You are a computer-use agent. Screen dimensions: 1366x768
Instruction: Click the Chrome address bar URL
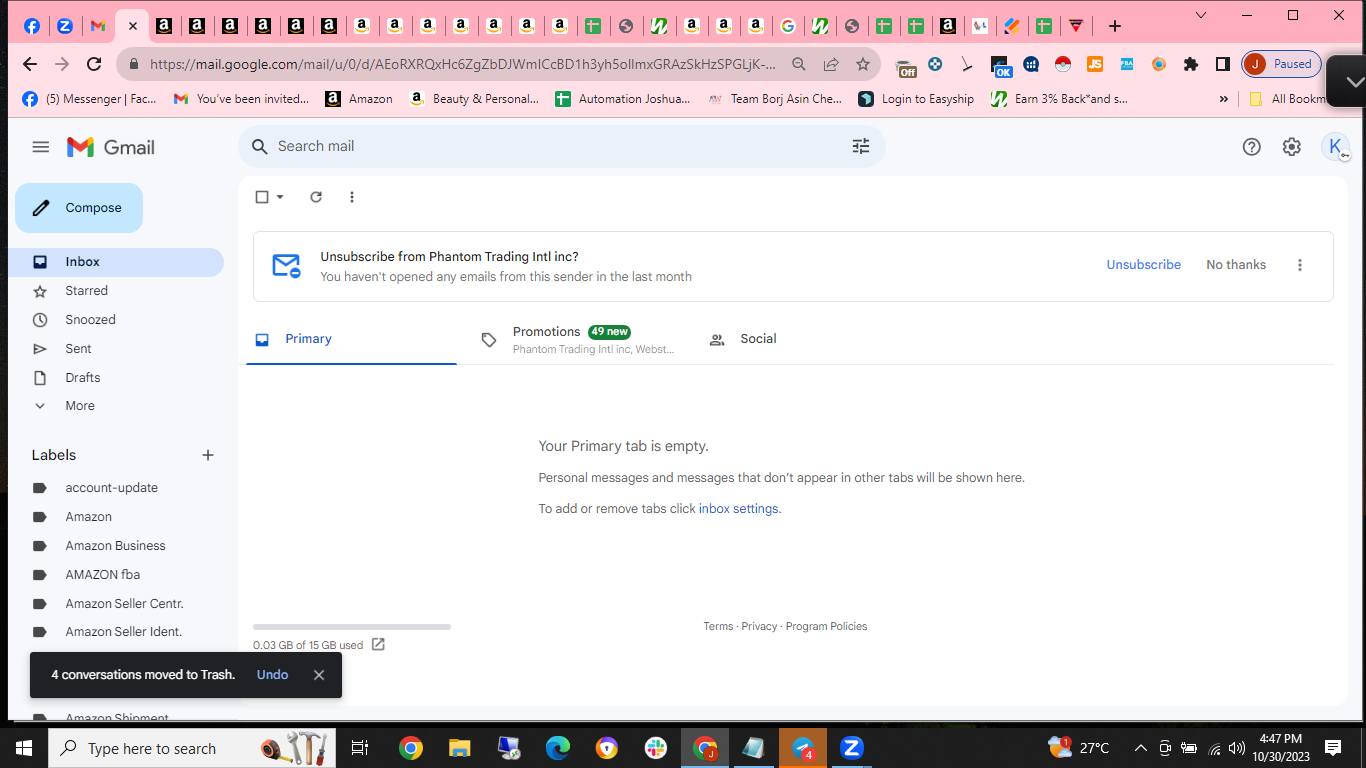pyautogui.click(x=462, y=64)
